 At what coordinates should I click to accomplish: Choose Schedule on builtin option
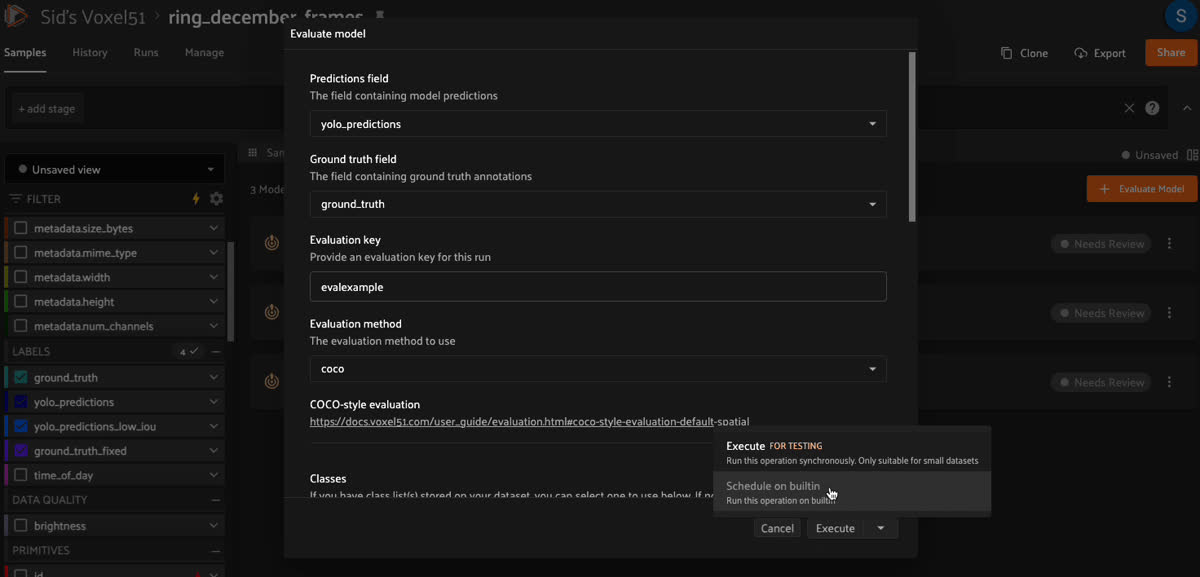(852, 492)
